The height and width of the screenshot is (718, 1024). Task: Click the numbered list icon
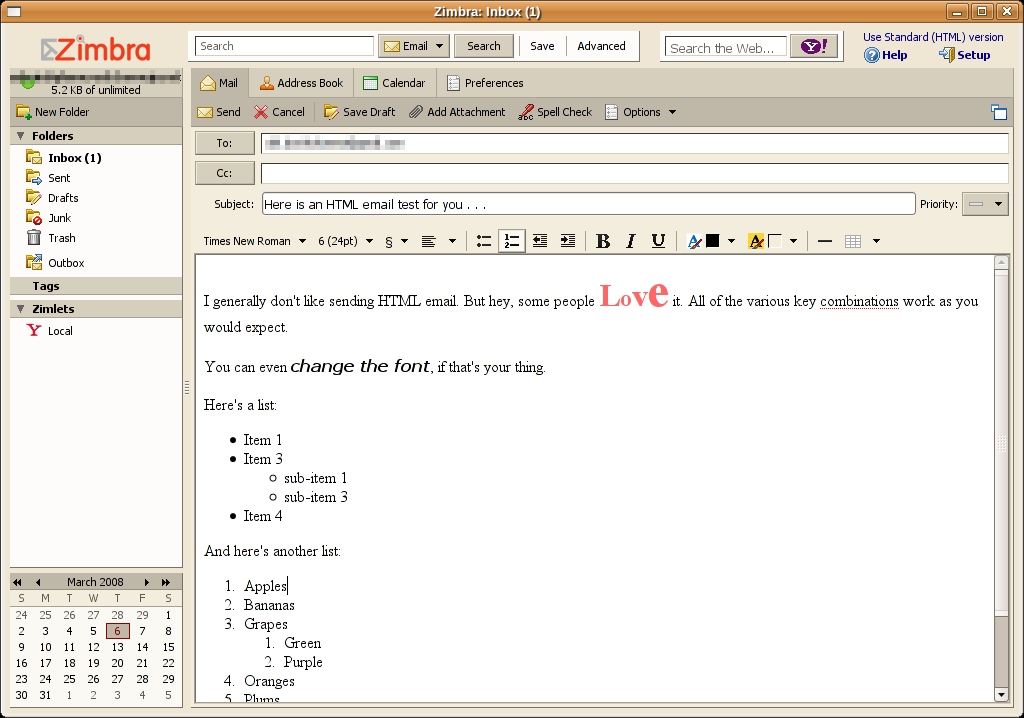512,241
